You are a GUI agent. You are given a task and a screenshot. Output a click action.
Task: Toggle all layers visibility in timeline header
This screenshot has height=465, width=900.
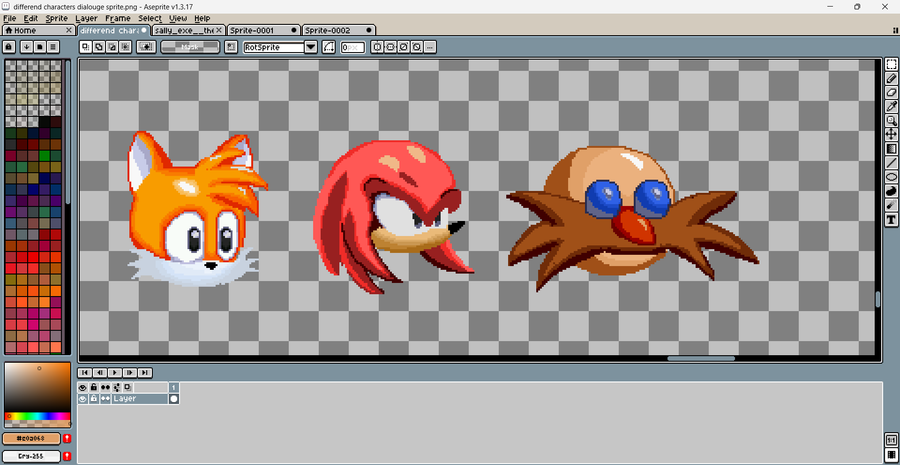(83, 388)
